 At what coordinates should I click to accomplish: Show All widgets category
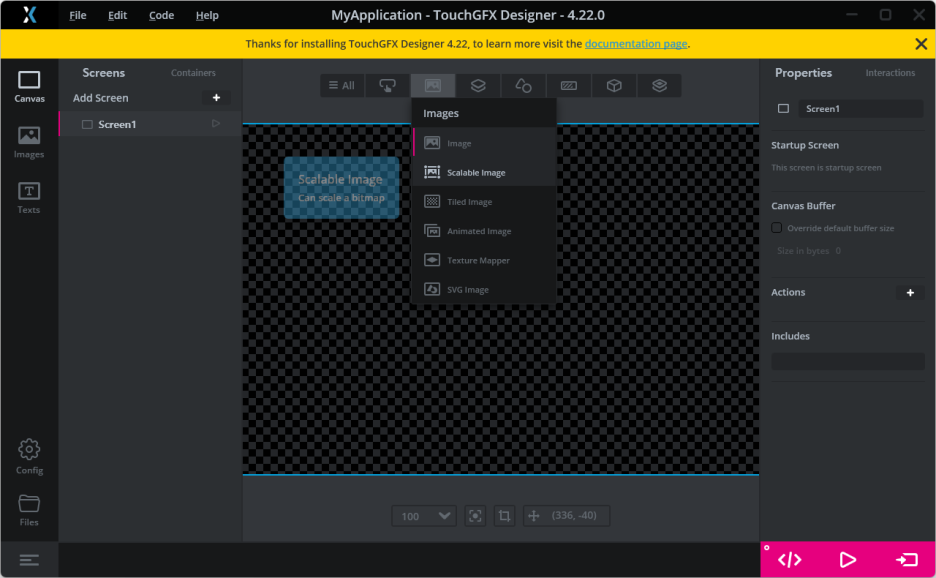tap(342, 85)
